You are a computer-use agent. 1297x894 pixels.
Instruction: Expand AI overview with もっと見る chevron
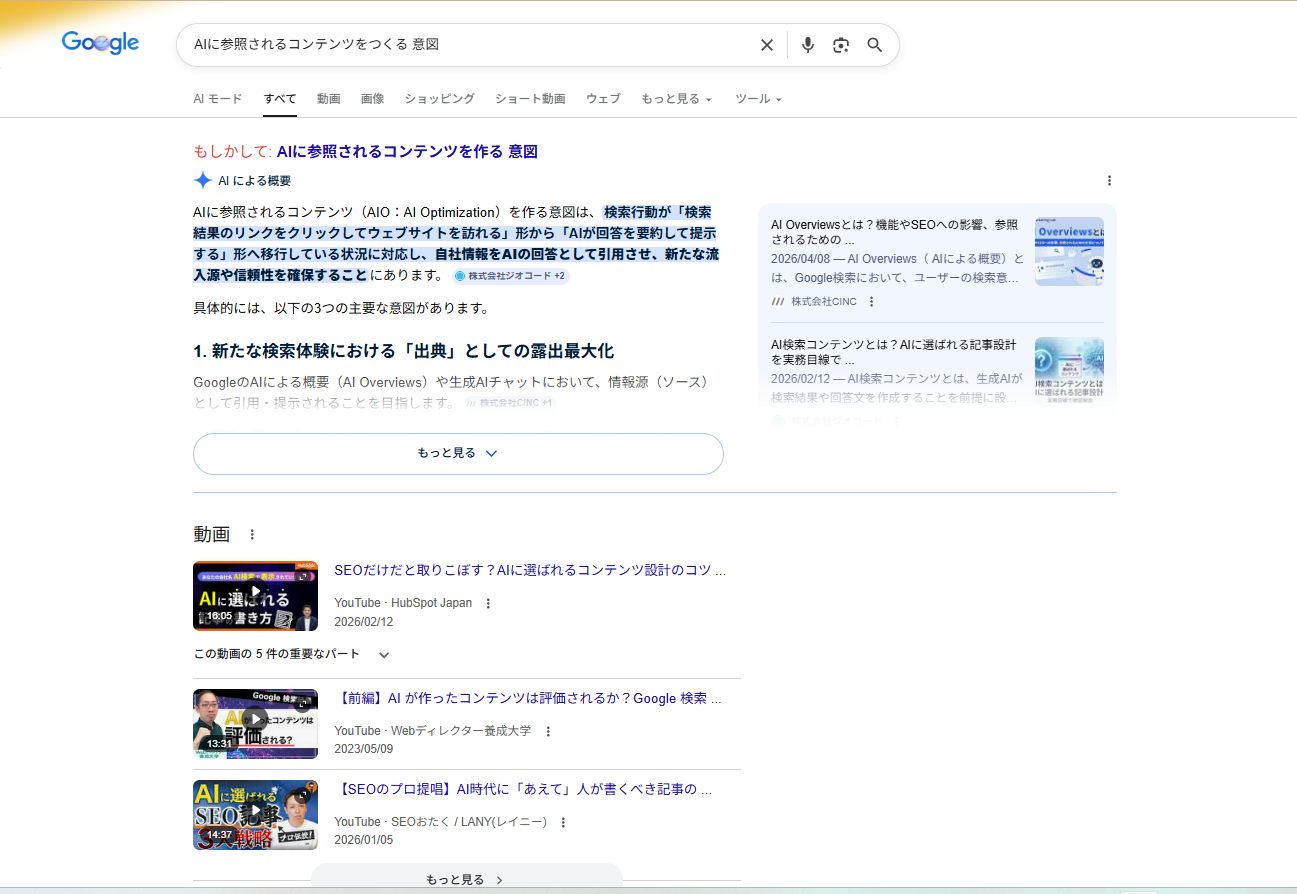tap(457, 453)
